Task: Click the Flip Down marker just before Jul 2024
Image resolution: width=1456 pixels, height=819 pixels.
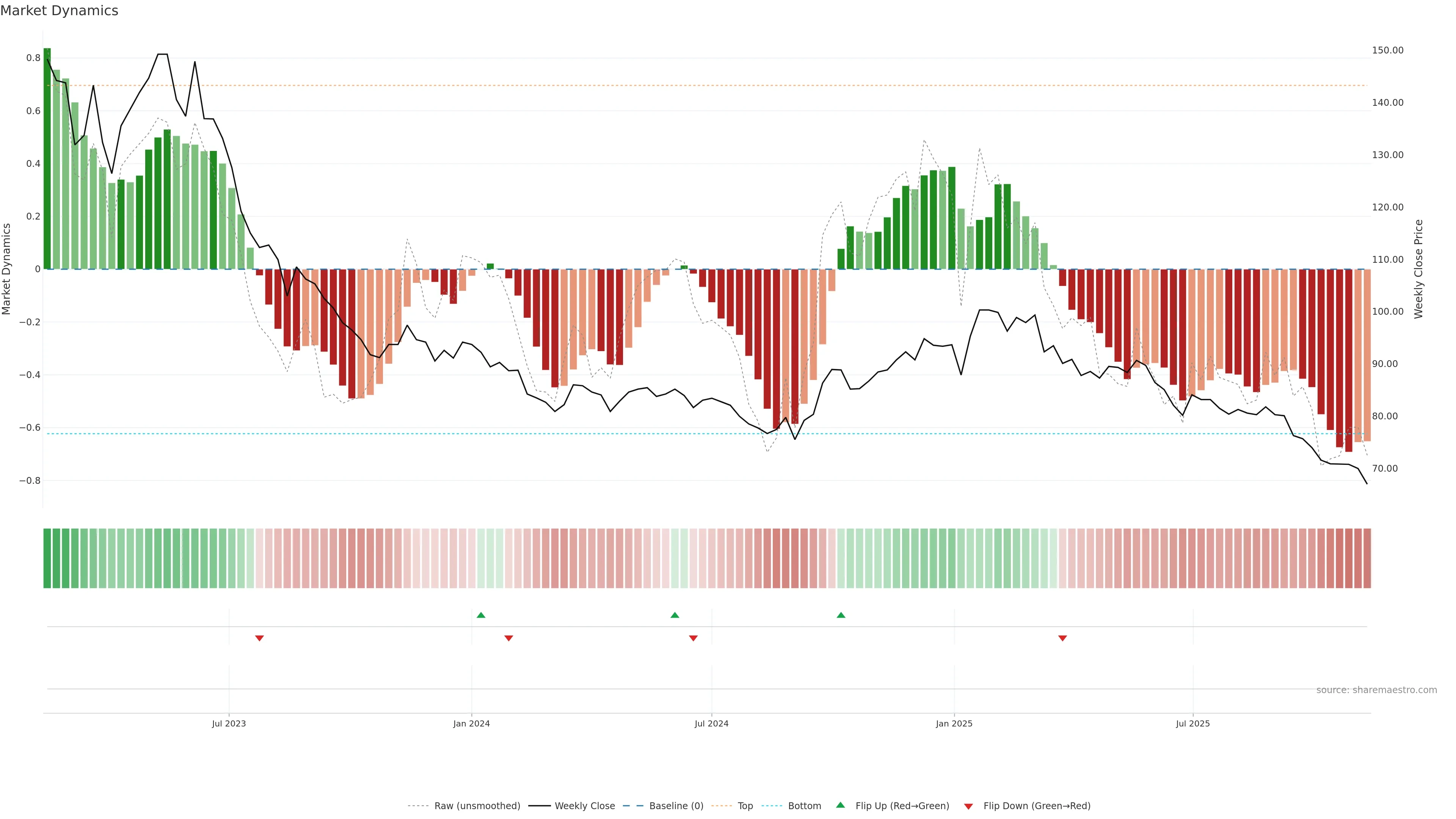Action: click(x=693, y=638)
